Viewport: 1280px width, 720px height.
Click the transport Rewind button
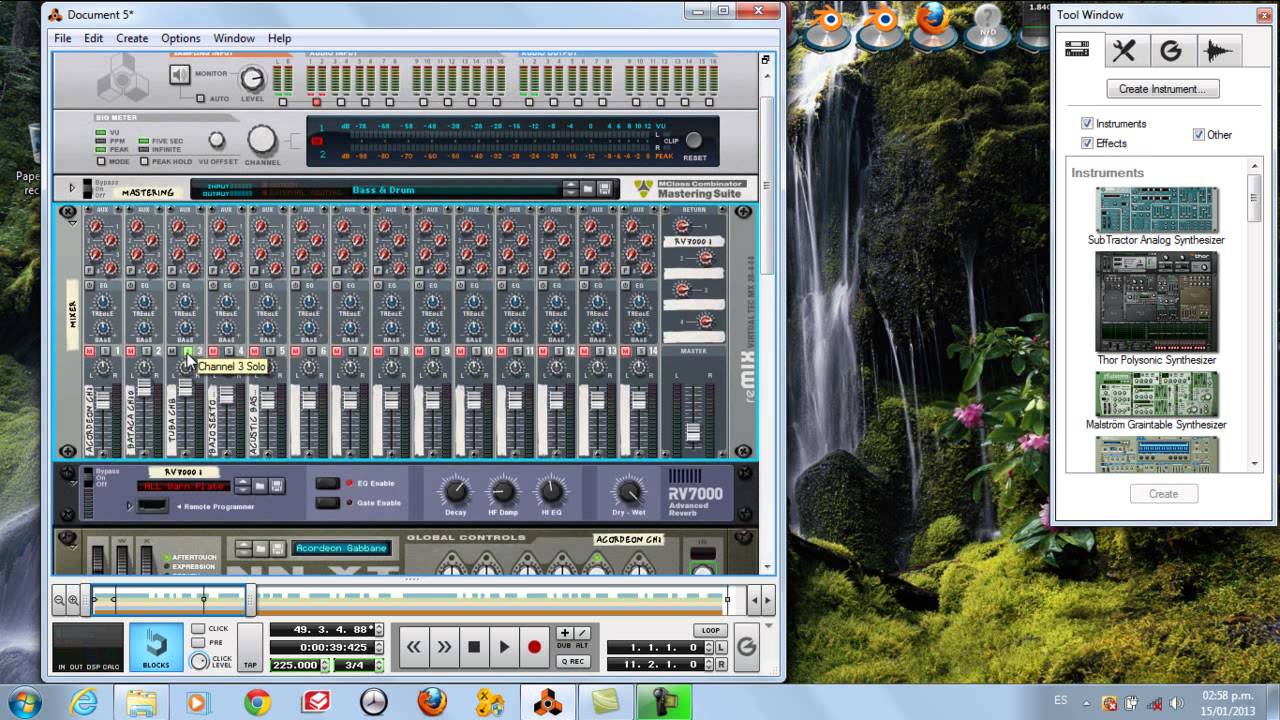[x=413, y=647]
